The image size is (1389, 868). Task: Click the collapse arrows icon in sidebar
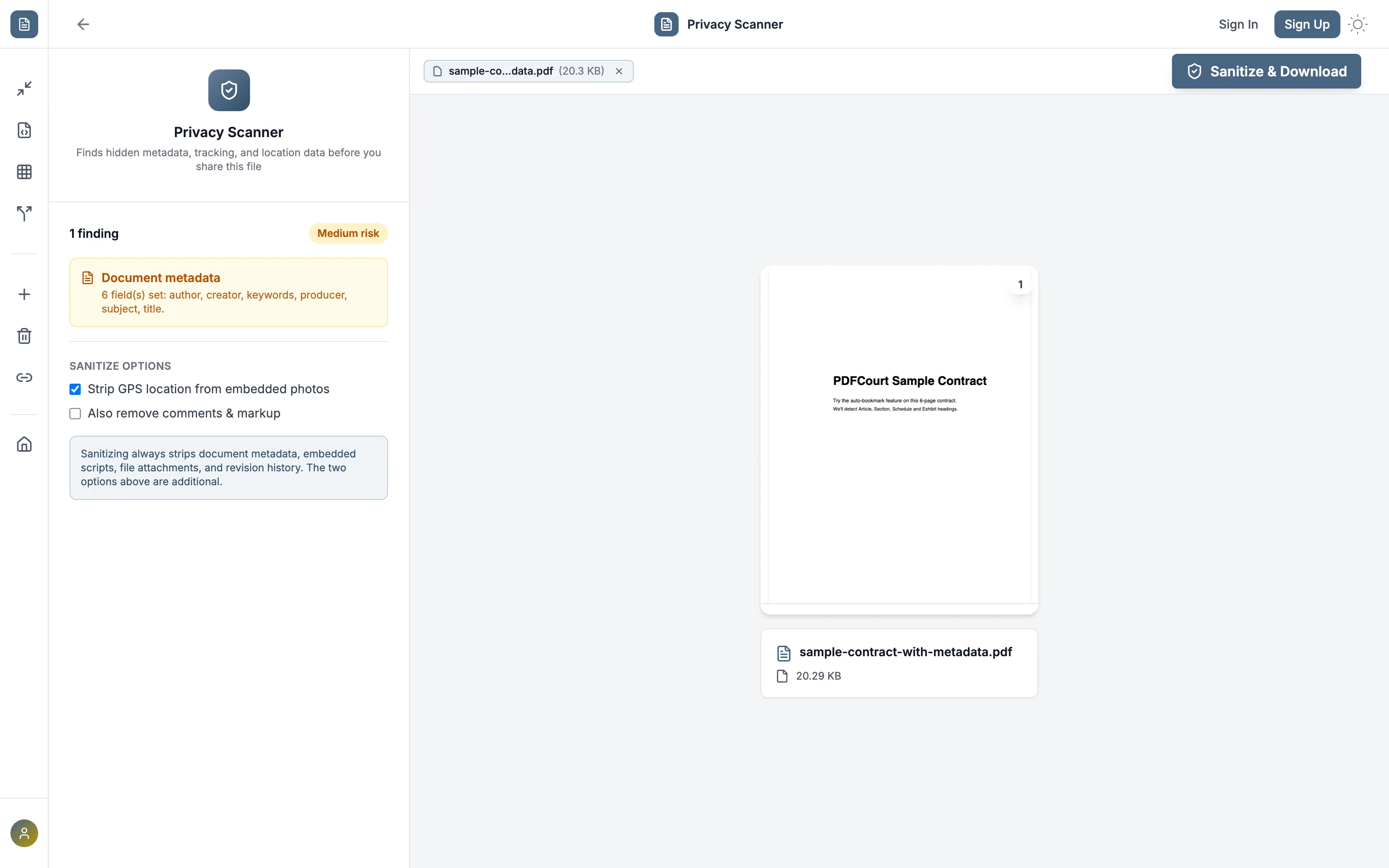click(x=24, y=89)
